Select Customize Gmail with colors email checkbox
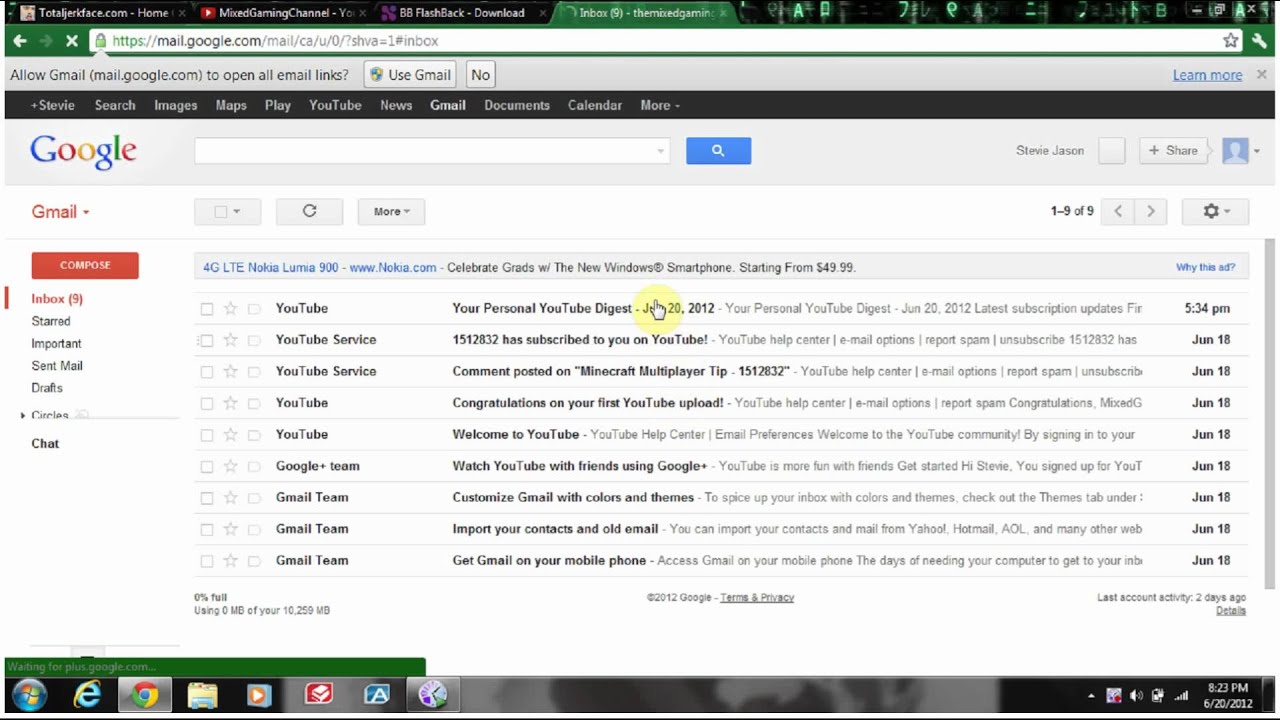Image resolution: width=1280 pixels, height=720 pixels. coord(207,498)
